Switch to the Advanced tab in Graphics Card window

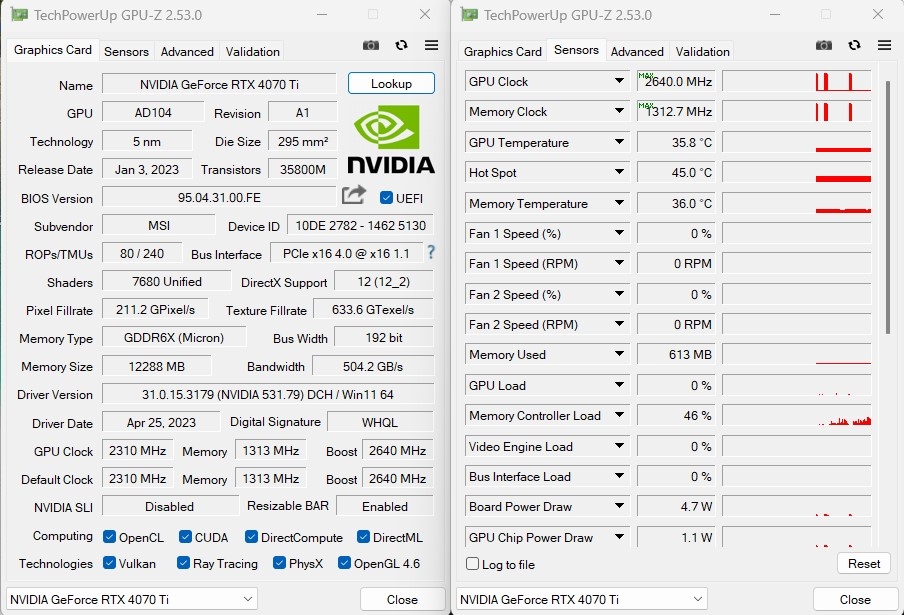pyautogui.click(x=187, y=51)
